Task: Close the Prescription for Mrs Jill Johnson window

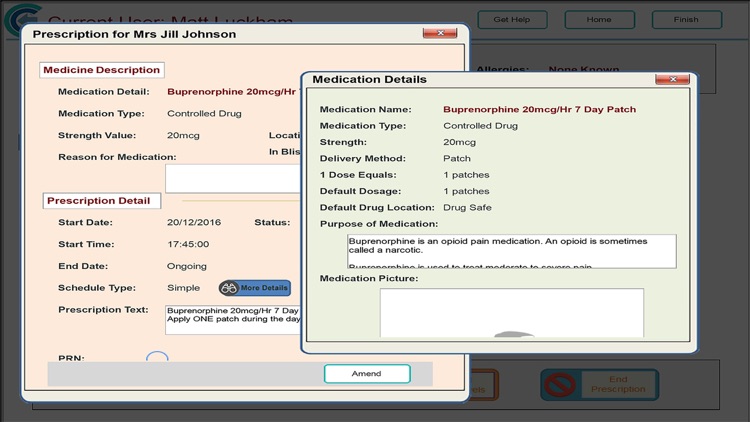Action: point(440,33)
